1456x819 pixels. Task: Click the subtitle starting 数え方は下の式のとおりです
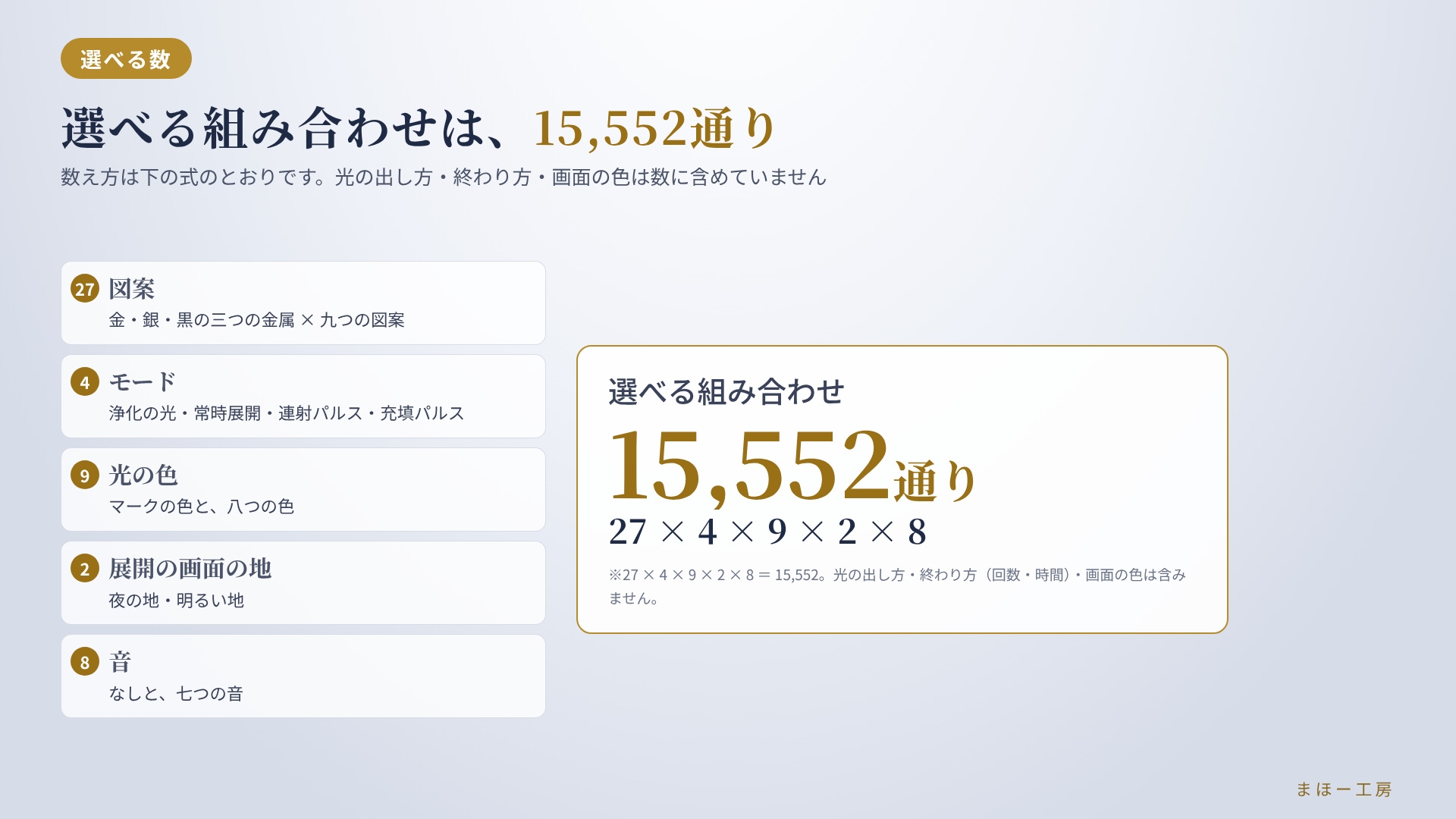(x=444, y=177)
